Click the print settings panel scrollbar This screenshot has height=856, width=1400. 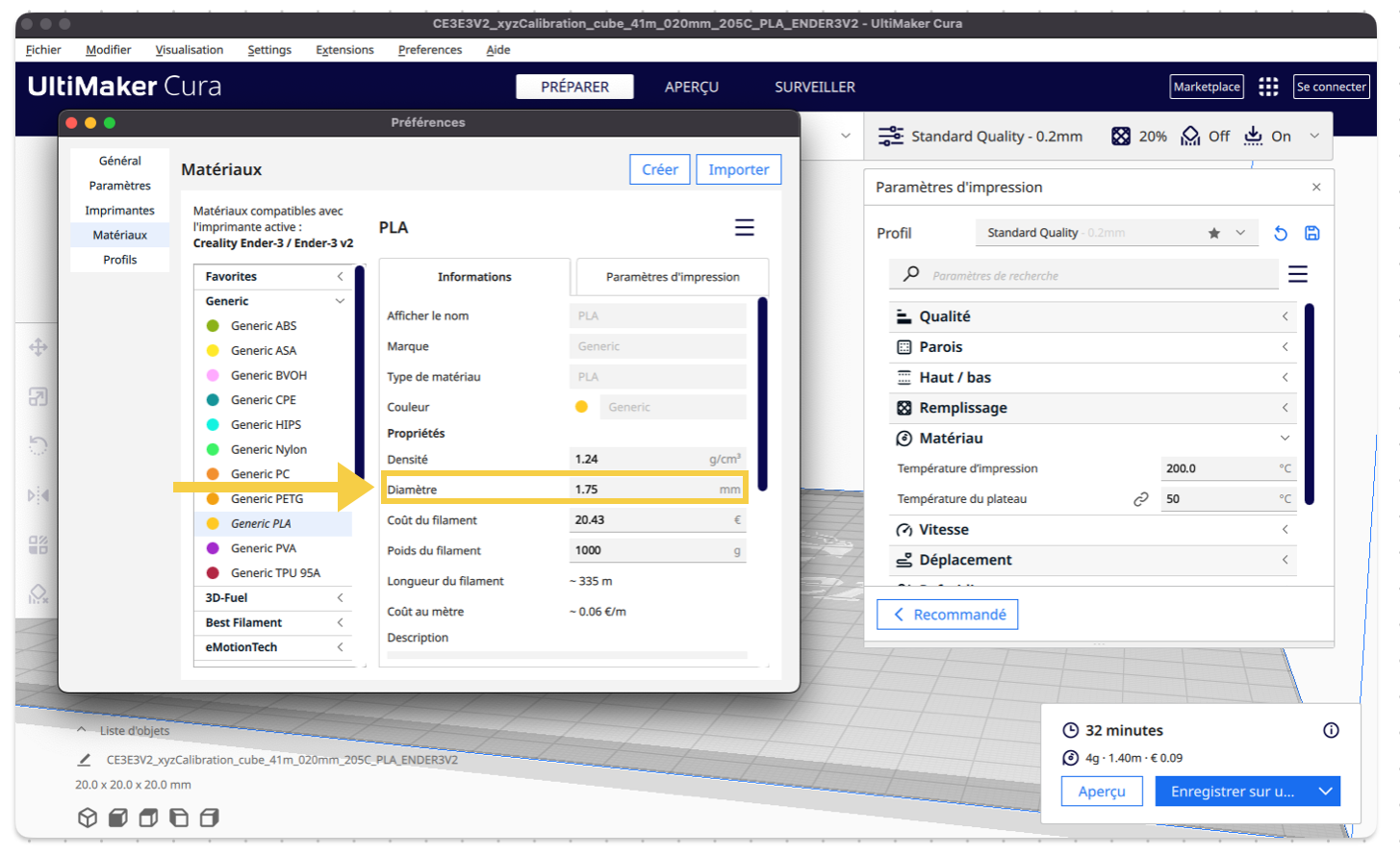point(1309,404)
